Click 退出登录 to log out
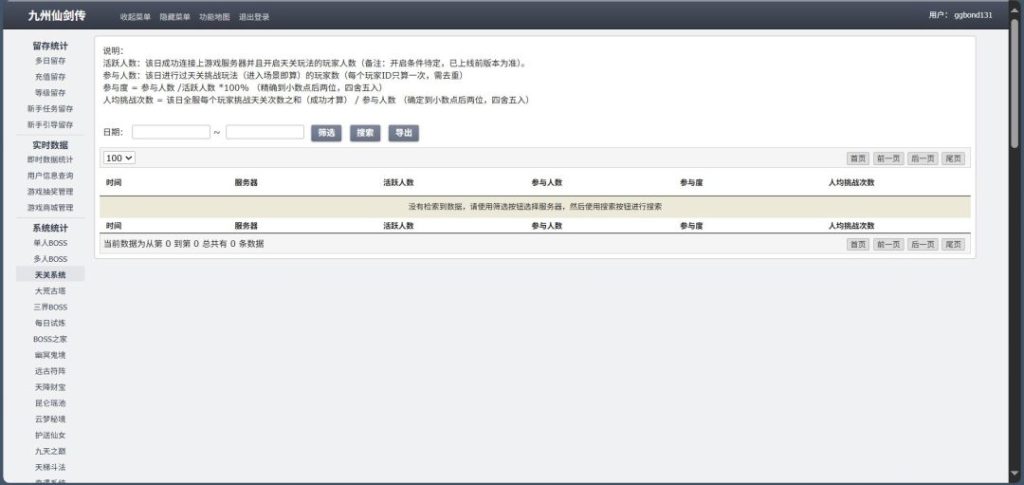 254,17
